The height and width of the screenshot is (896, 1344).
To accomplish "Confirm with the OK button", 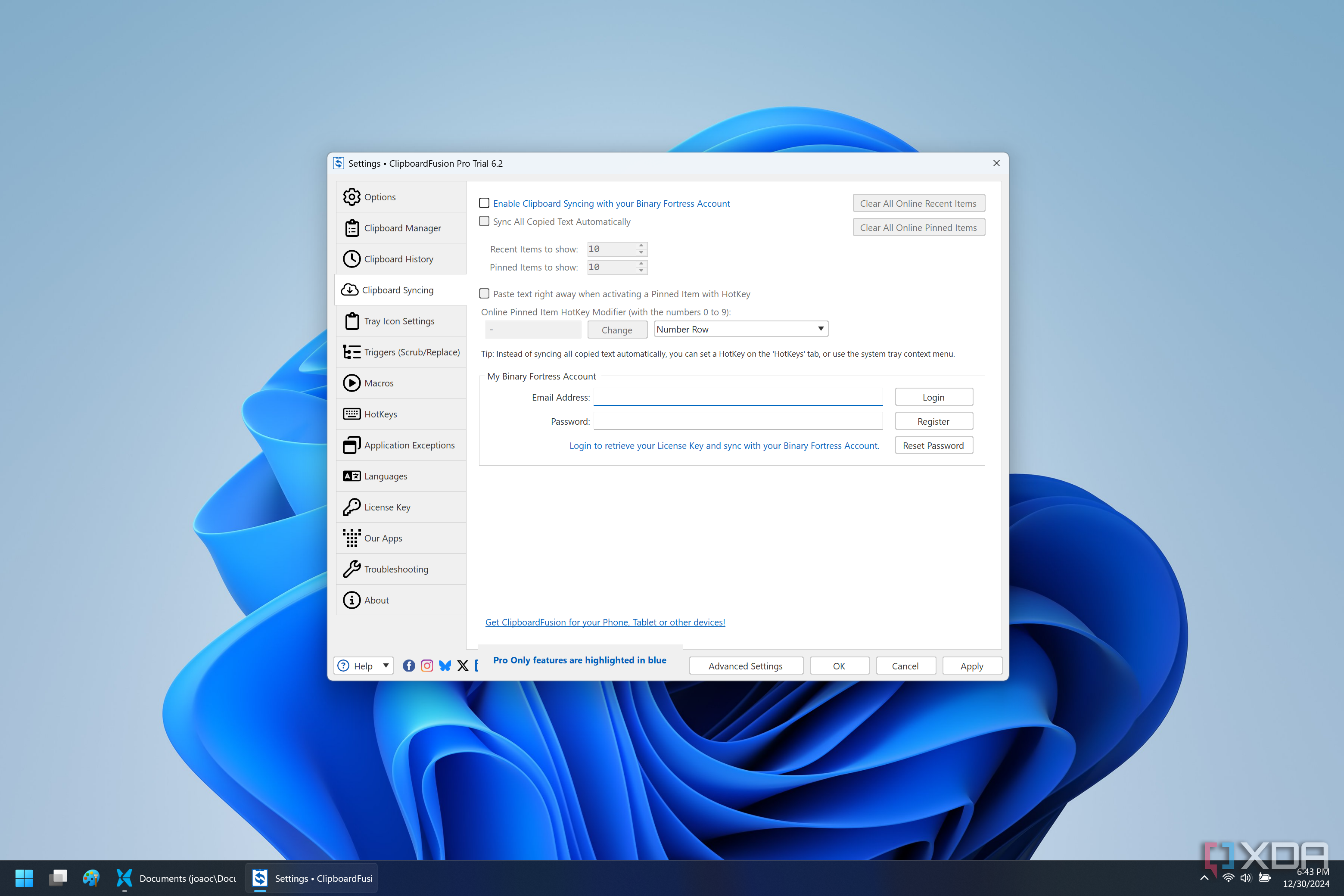I will [840, 666].
